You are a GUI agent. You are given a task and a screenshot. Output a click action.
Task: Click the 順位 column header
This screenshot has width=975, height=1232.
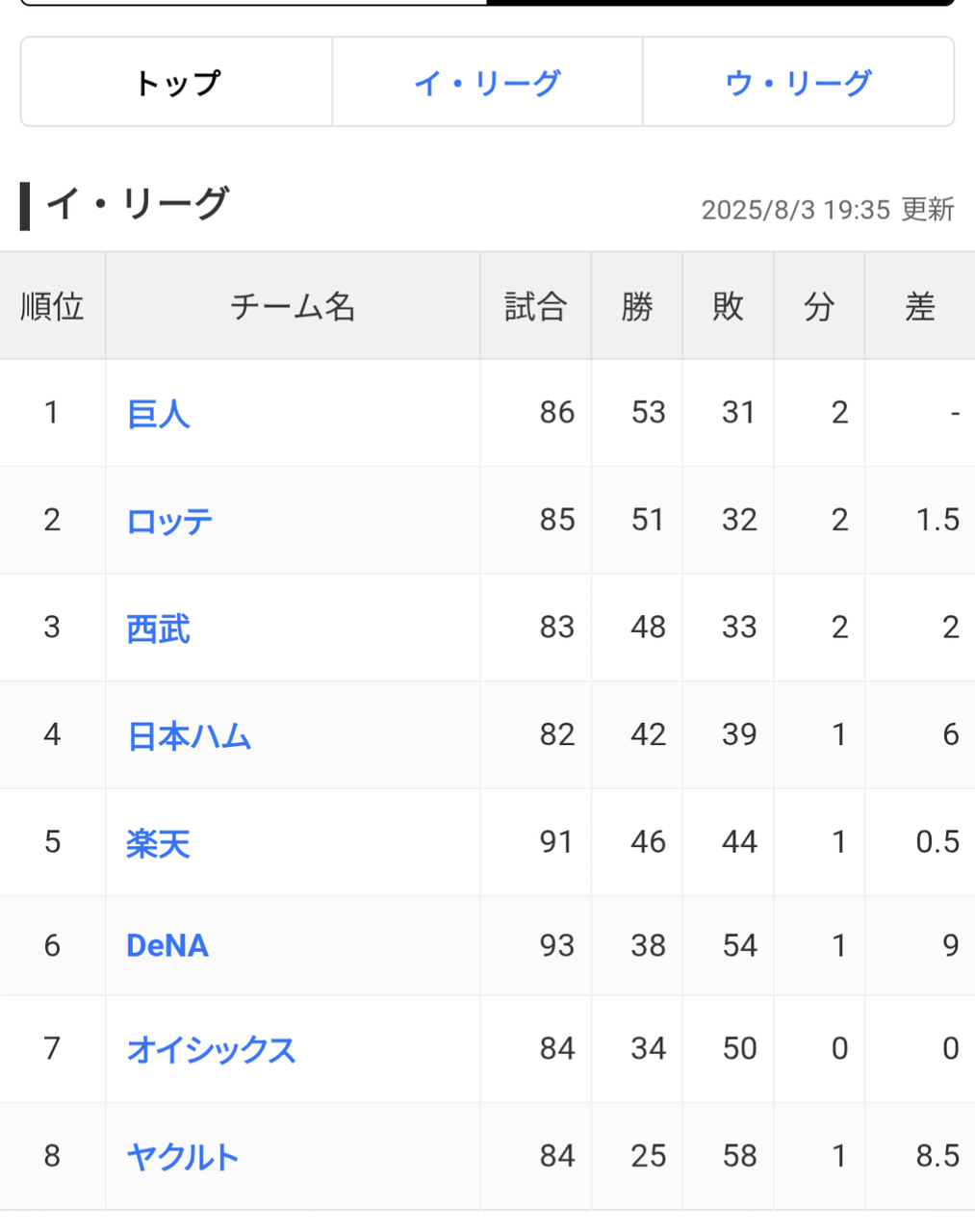[52, 307]
